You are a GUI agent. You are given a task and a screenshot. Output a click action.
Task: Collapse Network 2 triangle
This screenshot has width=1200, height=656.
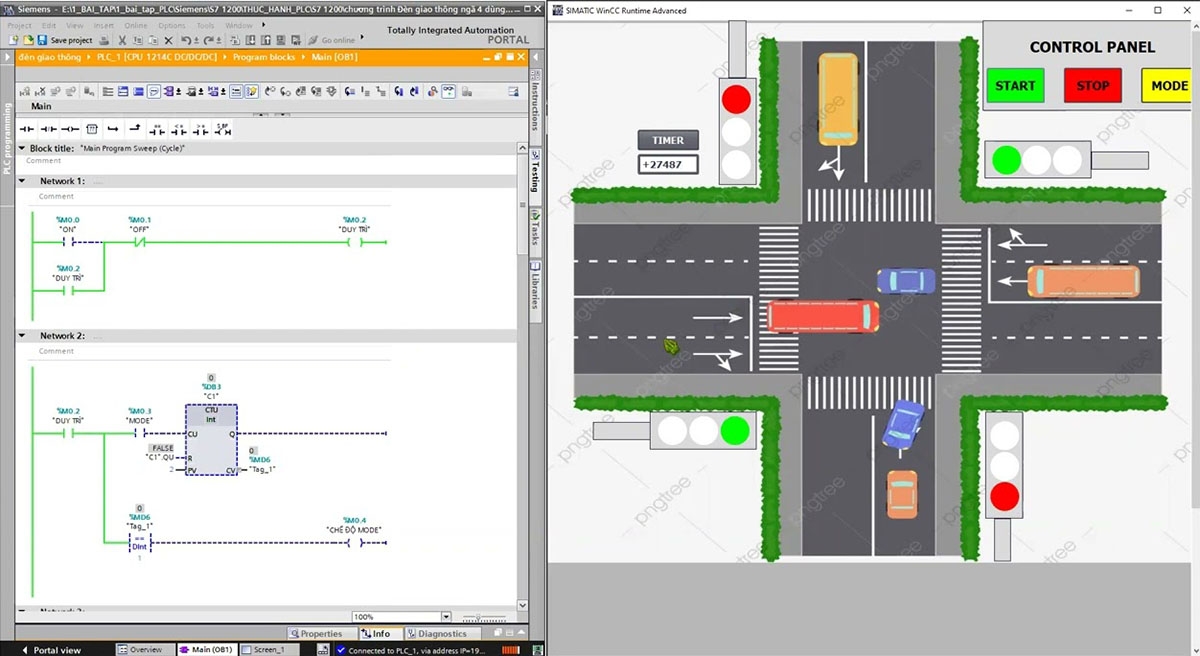point(22,336)
